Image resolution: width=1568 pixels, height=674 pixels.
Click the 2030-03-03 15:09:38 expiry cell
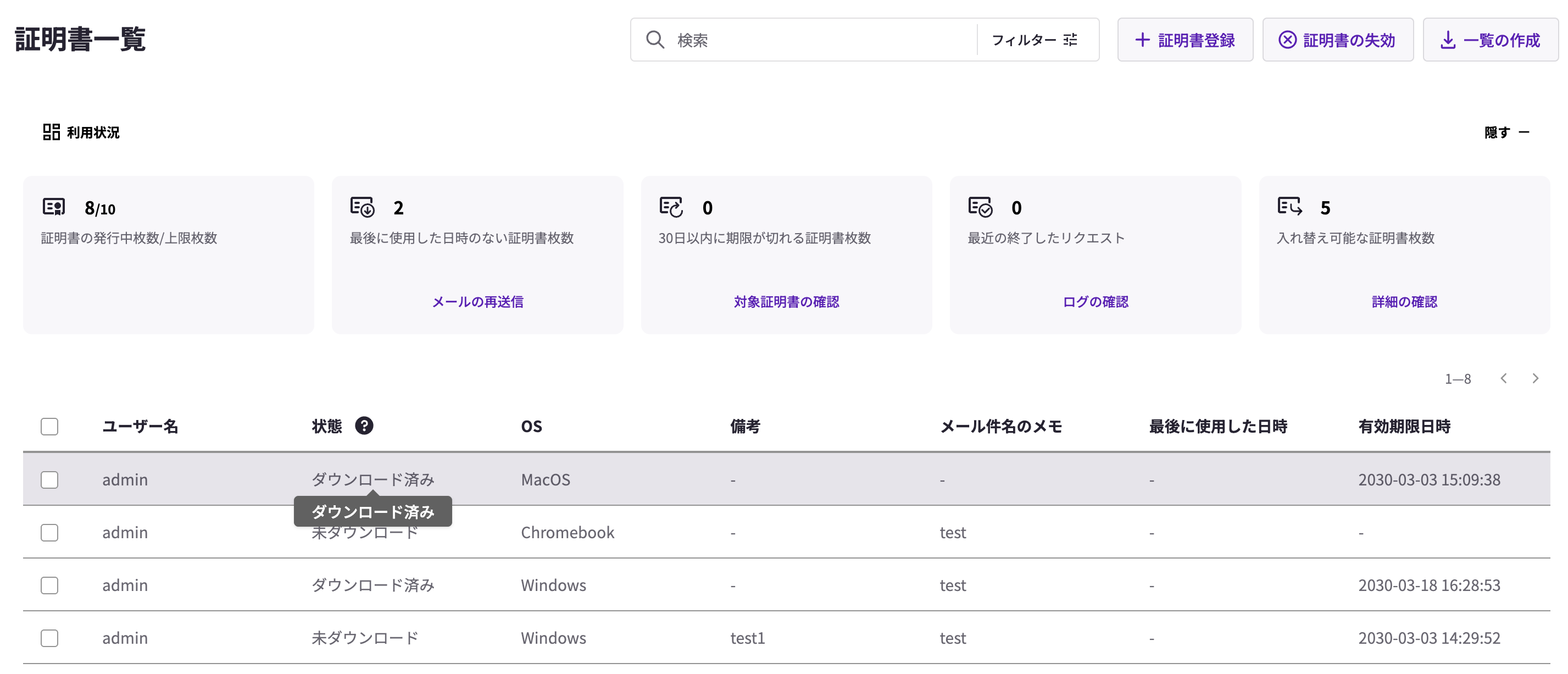(x=1429, y=480)
